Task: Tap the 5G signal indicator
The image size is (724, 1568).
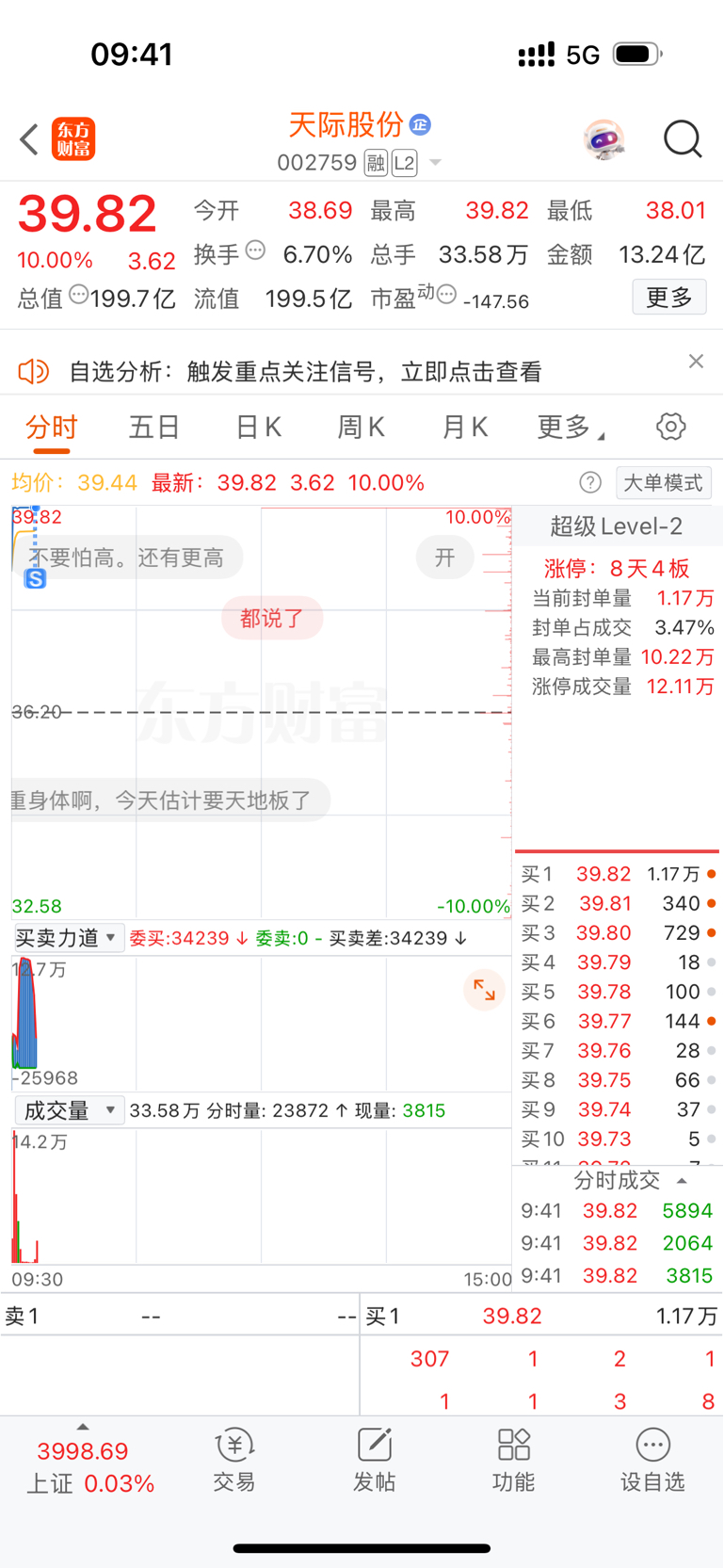Action: click(583, 55)
